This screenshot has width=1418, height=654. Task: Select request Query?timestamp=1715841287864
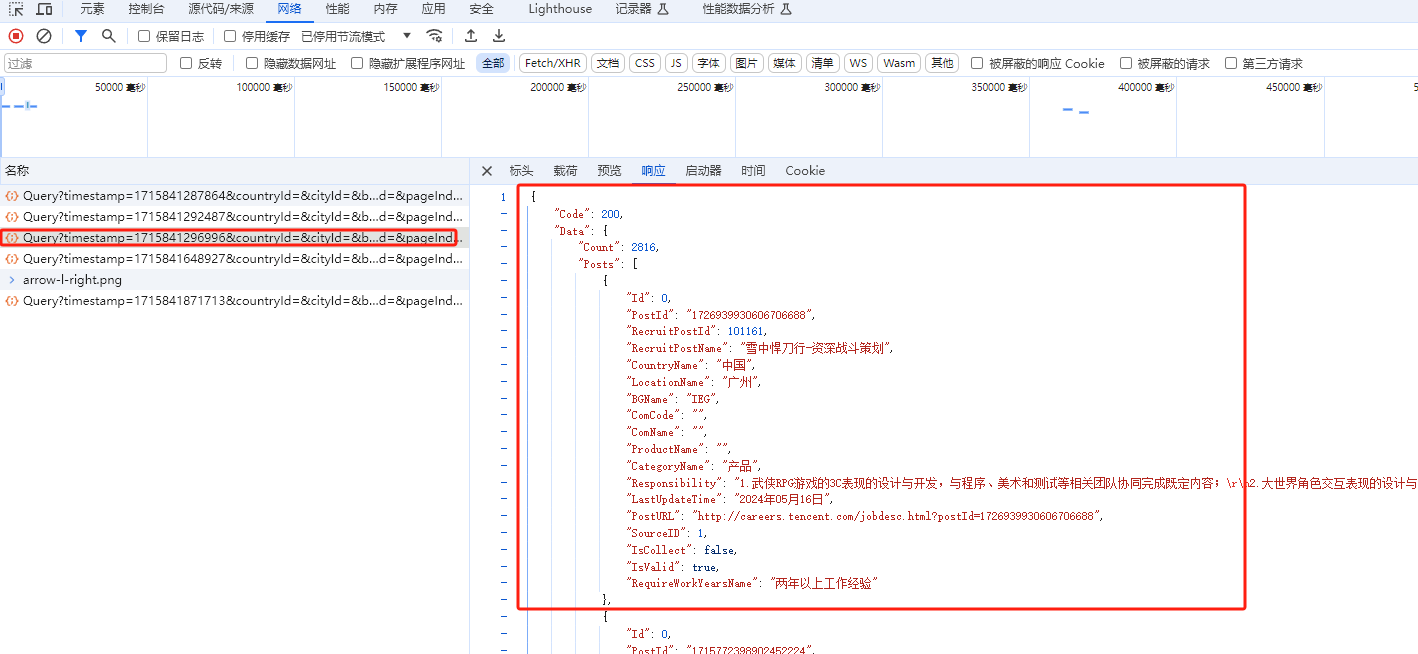coord(234,196)
